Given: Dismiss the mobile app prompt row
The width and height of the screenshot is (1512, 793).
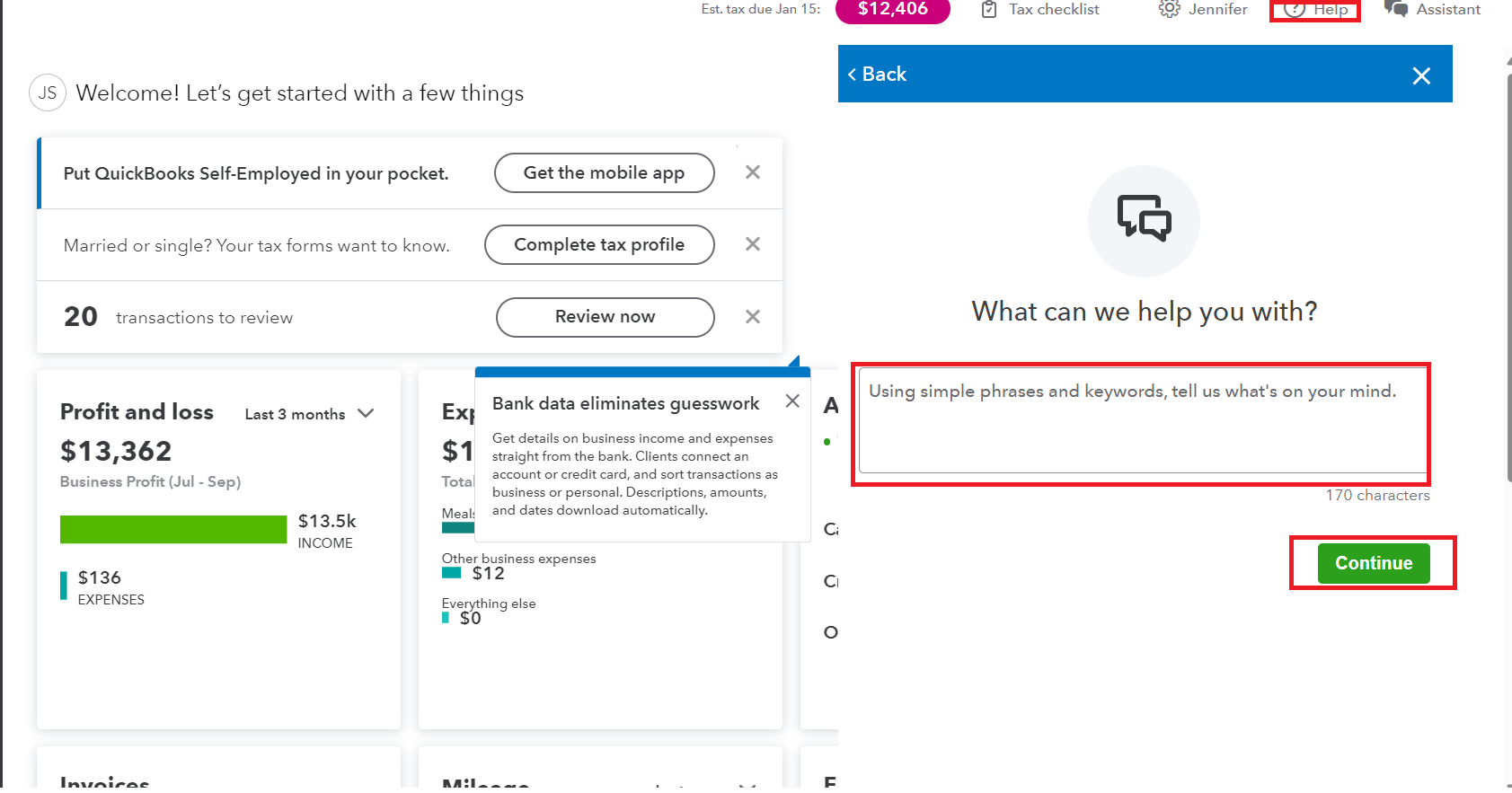Looking at the screenshot, I should tap(753, 172).
